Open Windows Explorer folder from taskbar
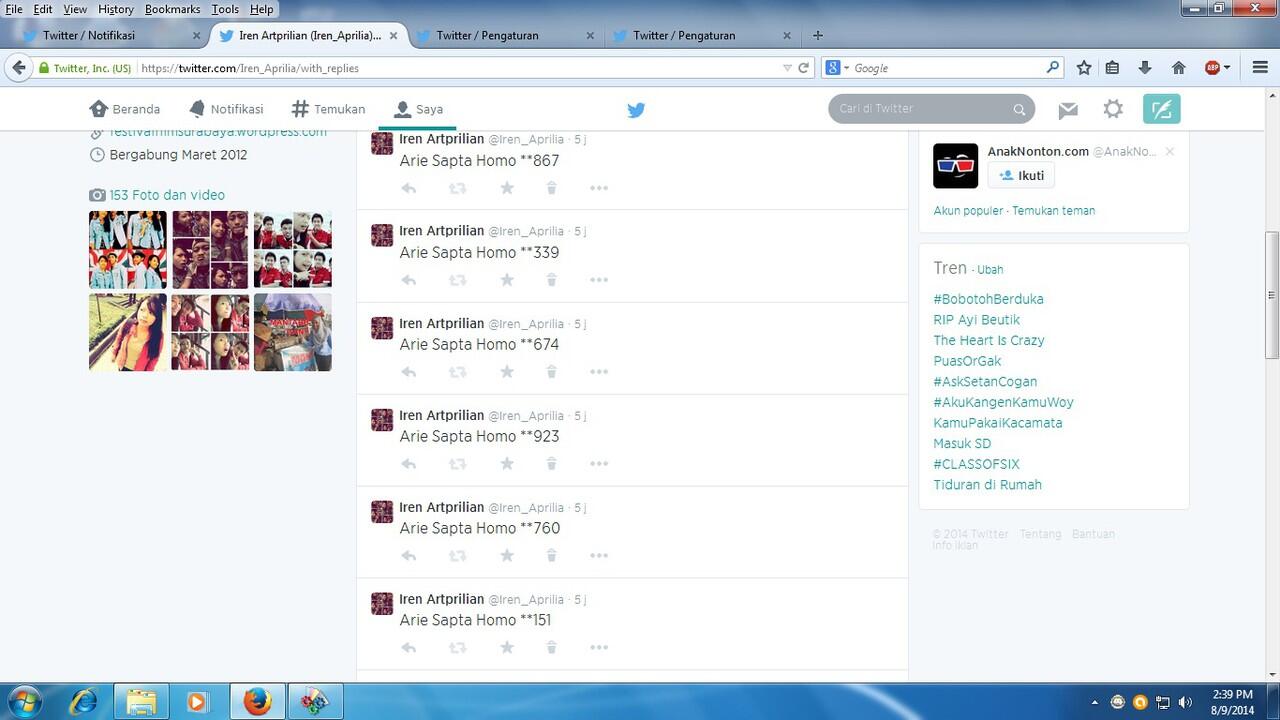The width and height of the screenshot is (1280, 720). tap(140, 702)
